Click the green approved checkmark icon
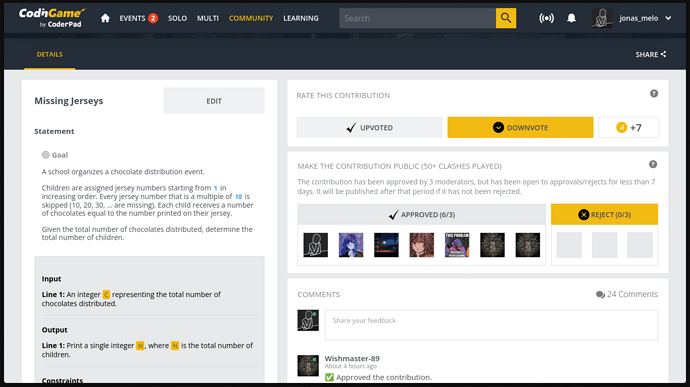Image resolution: width=690 pixels, height=387 pixels. click(329, 377)
